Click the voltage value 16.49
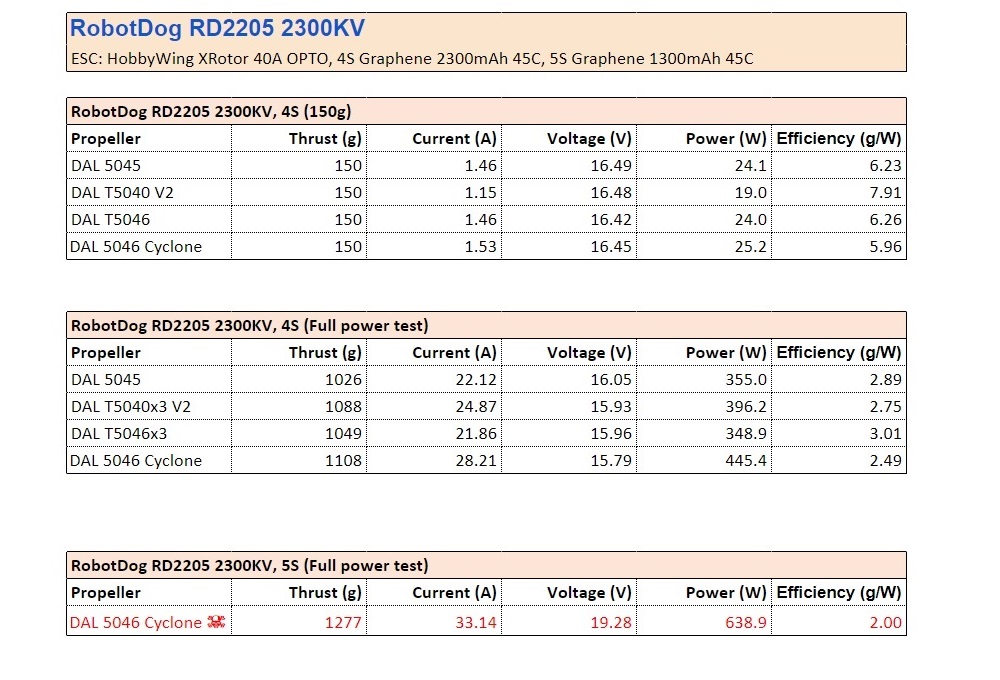The width and height of the screenshot is (1000, 680). [x=610, y=166]
